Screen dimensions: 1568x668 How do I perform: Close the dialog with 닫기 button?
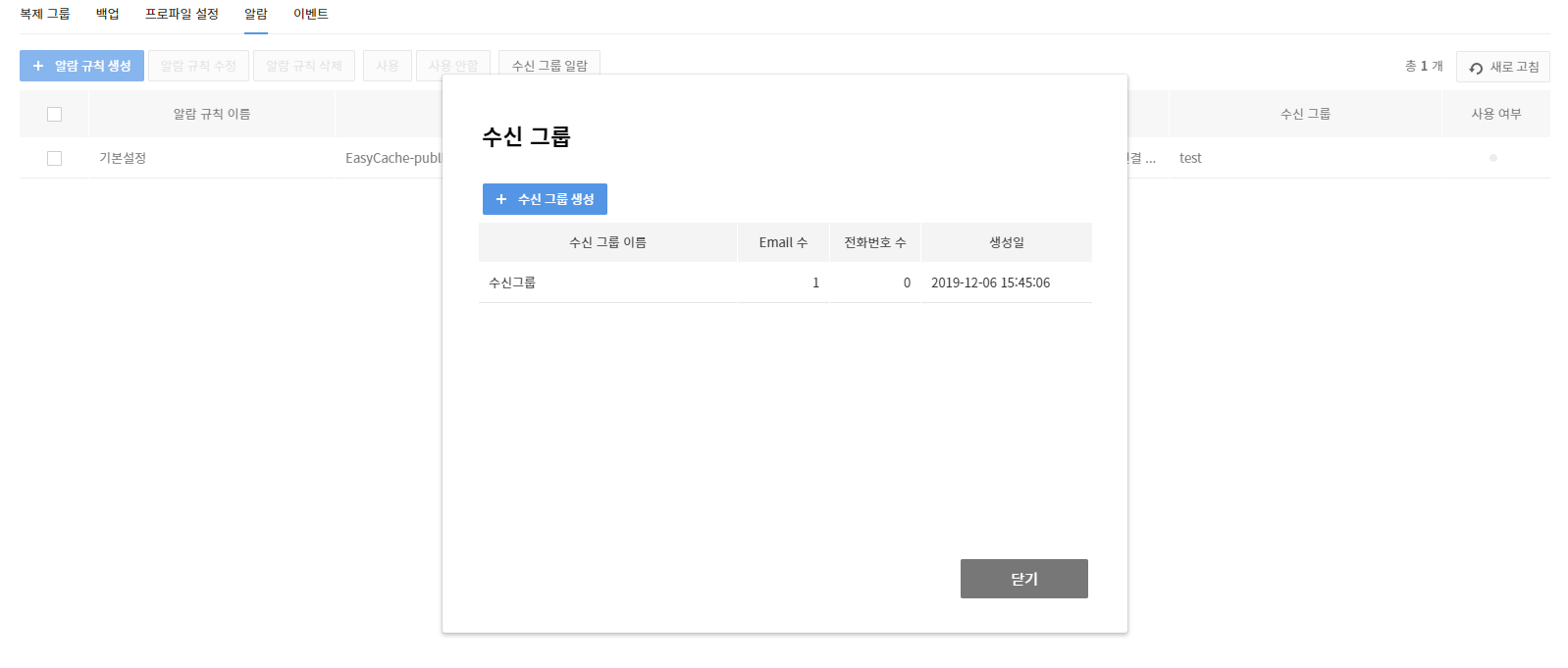pos(1024,579)
